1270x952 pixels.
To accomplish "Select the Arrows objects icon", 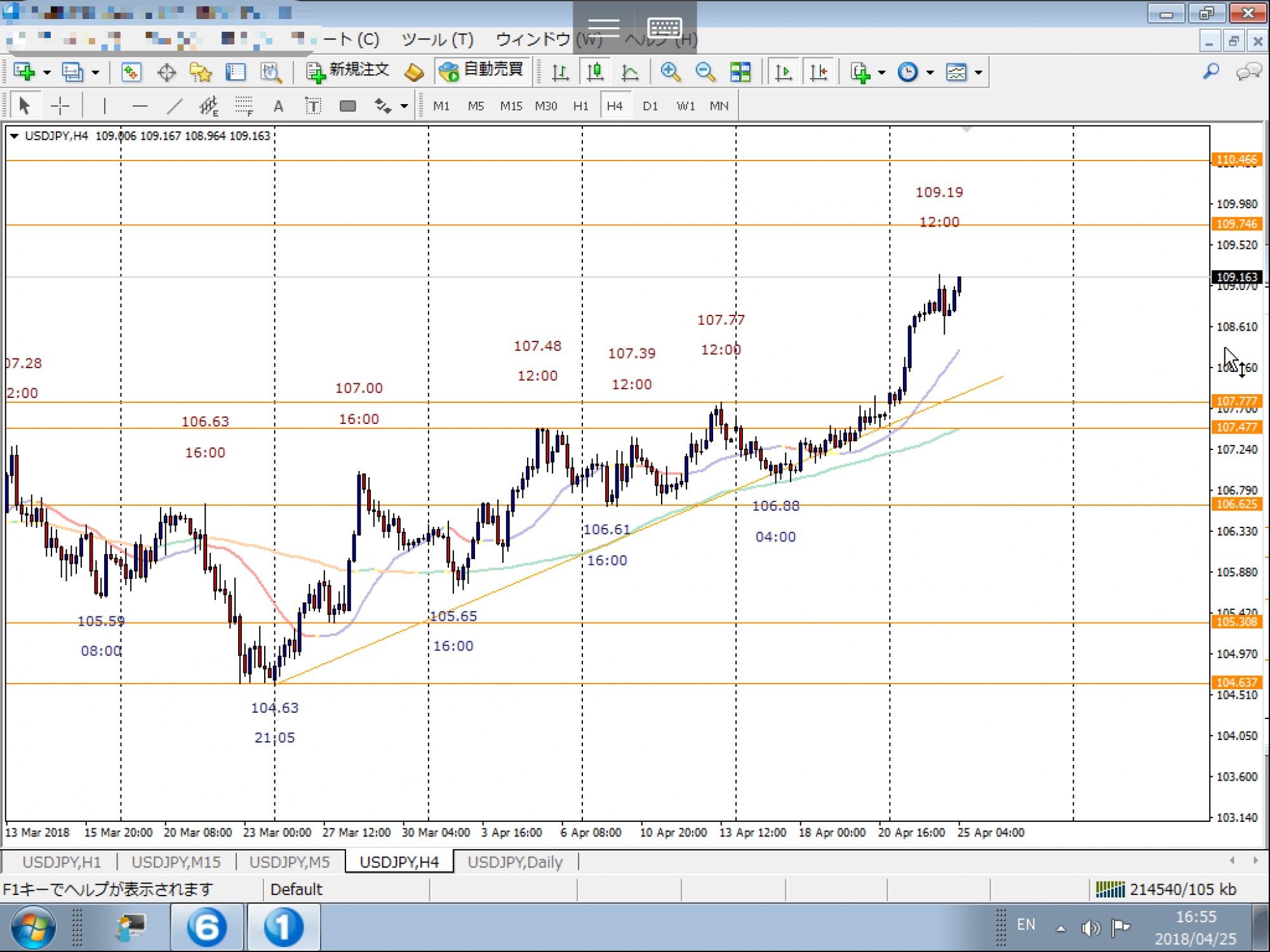I will 383,105.
